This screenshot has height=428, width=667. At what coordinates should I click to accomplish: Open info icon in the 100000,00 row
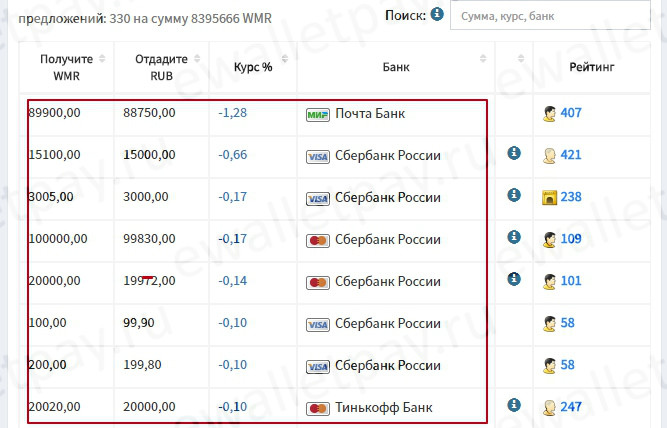point(514,237)
